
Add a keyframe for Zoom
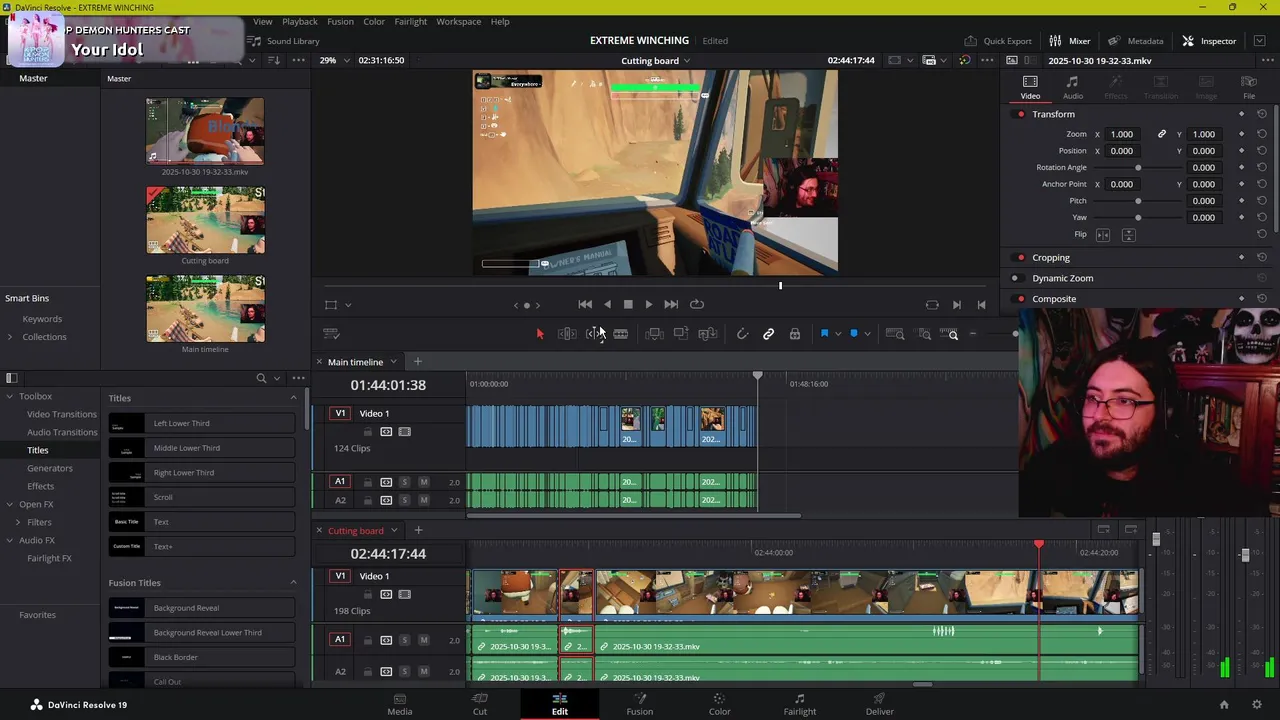[1242, 134]
